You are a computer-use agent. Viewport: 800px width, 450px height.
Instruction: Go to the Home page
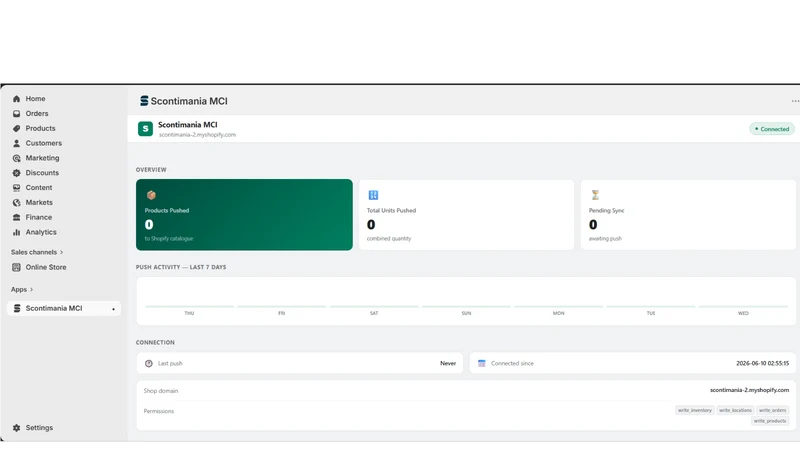[35, 98]
